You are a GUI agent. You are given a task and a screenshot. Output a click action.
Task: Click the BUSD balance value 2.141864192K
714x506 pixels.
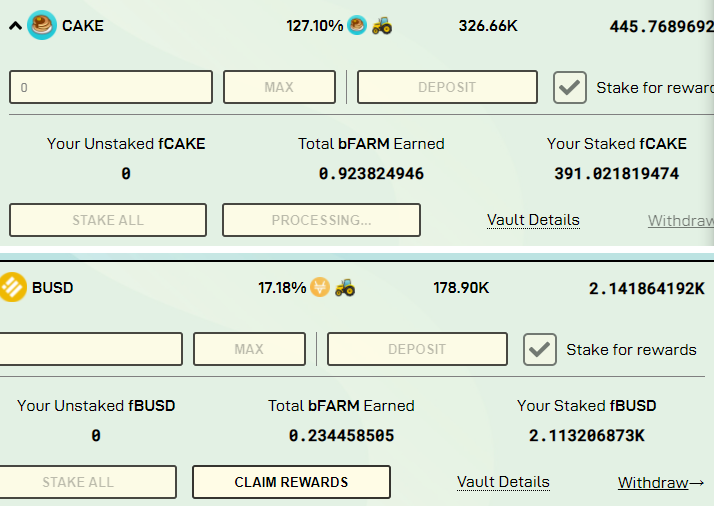click(x=647, y=288)
